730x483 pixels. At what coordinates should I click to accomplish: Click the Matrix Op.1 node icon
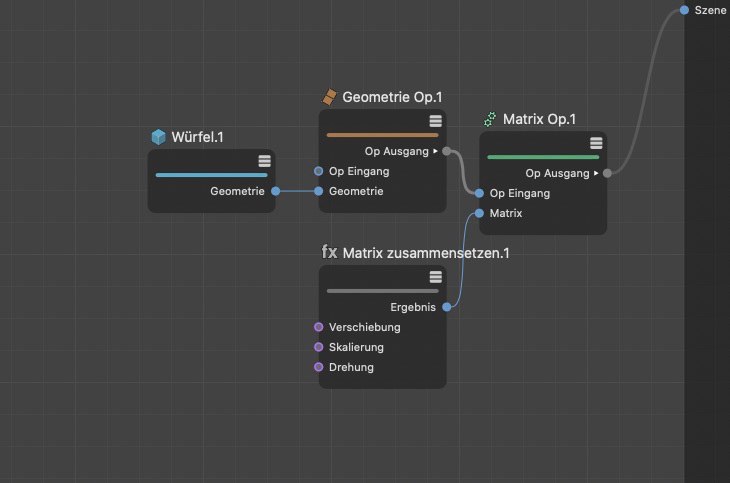pos(490,119)
